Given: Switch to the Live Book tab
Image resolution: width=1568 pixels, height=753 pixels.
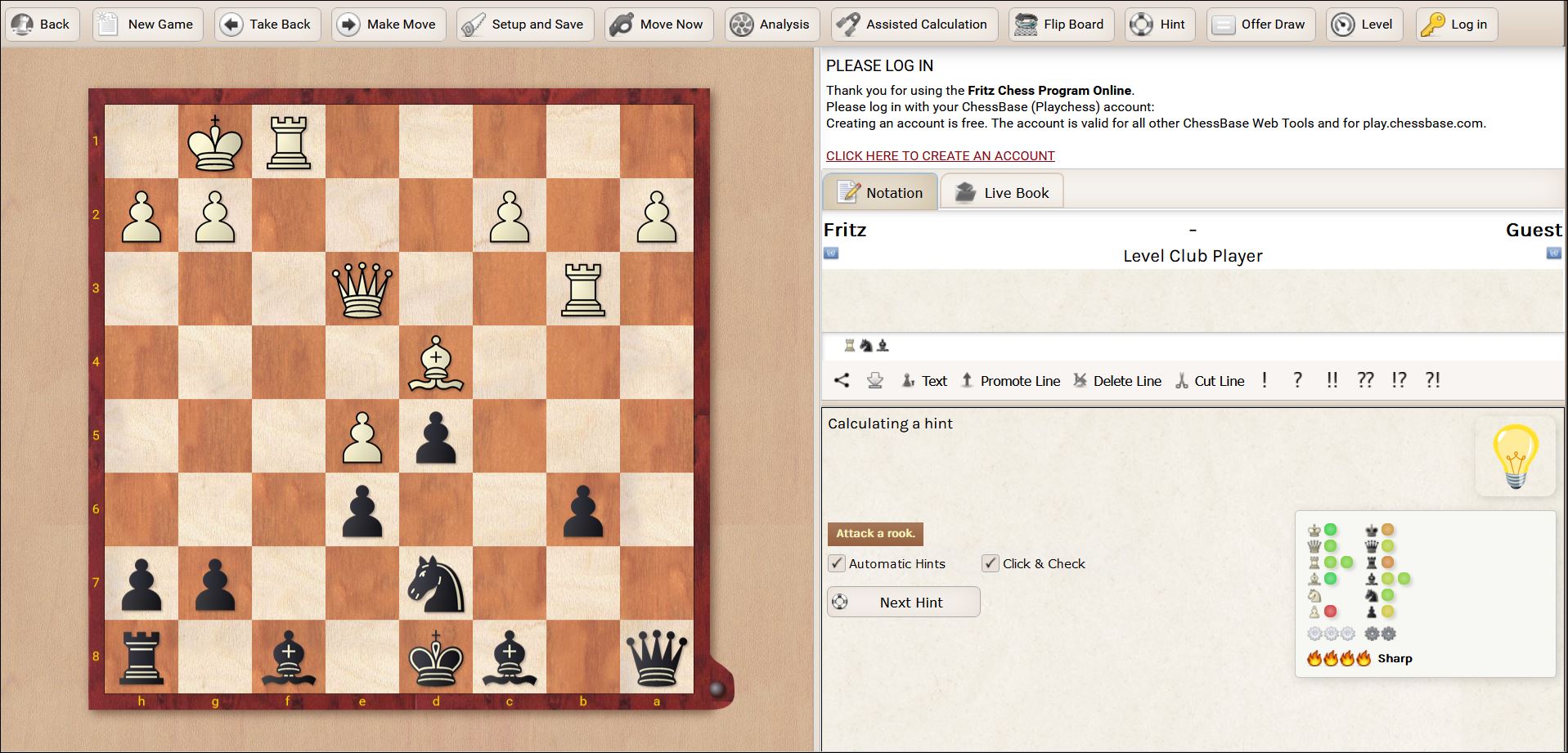Looking at the screenshot, I should [x=1001, y=192].
